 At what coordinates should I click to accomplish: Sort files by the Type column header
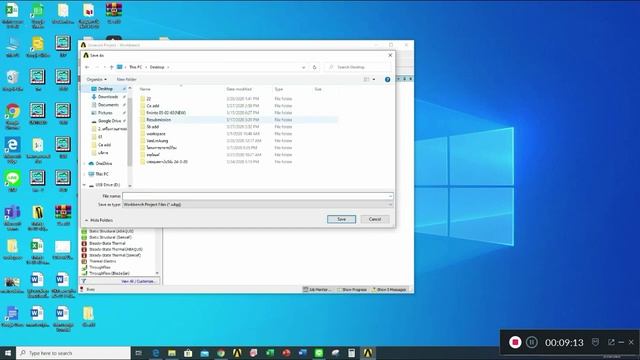coord(279,89)
